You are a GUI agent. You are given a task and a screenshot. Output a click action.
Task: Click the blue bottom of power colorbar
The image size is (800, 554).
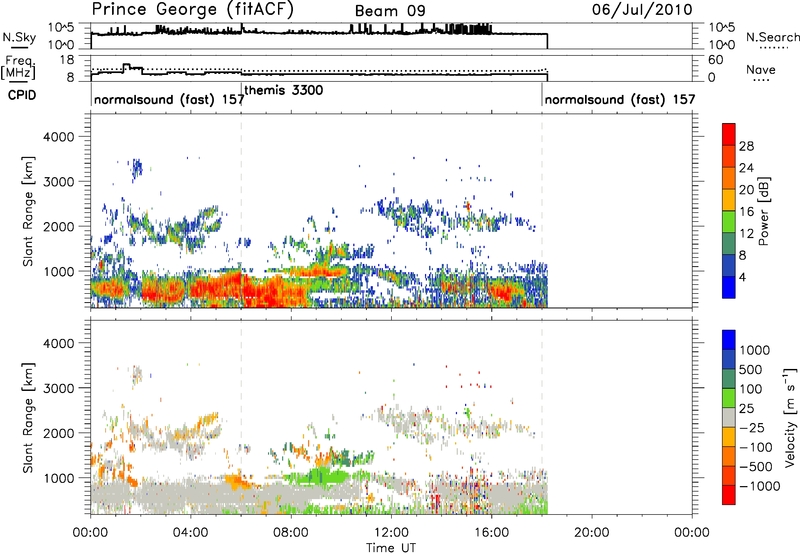click(729, 289)
